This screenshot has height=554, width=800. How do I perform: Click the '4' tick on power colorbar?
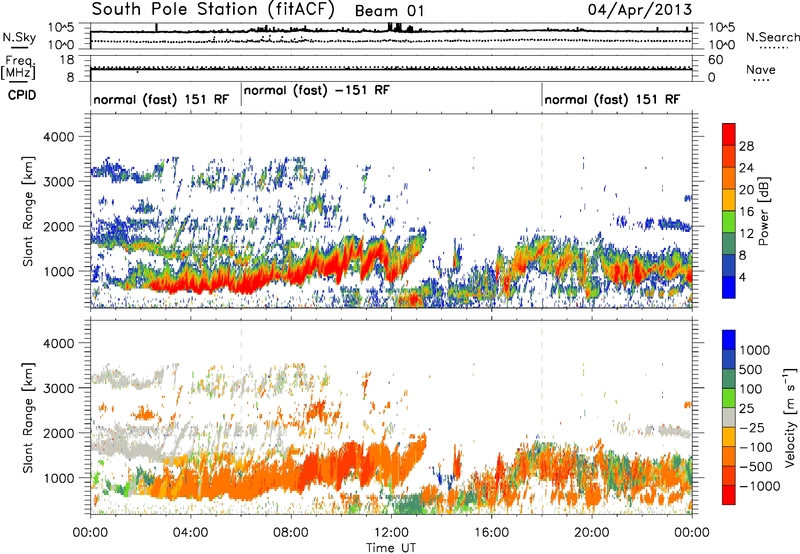click(742, 278)
